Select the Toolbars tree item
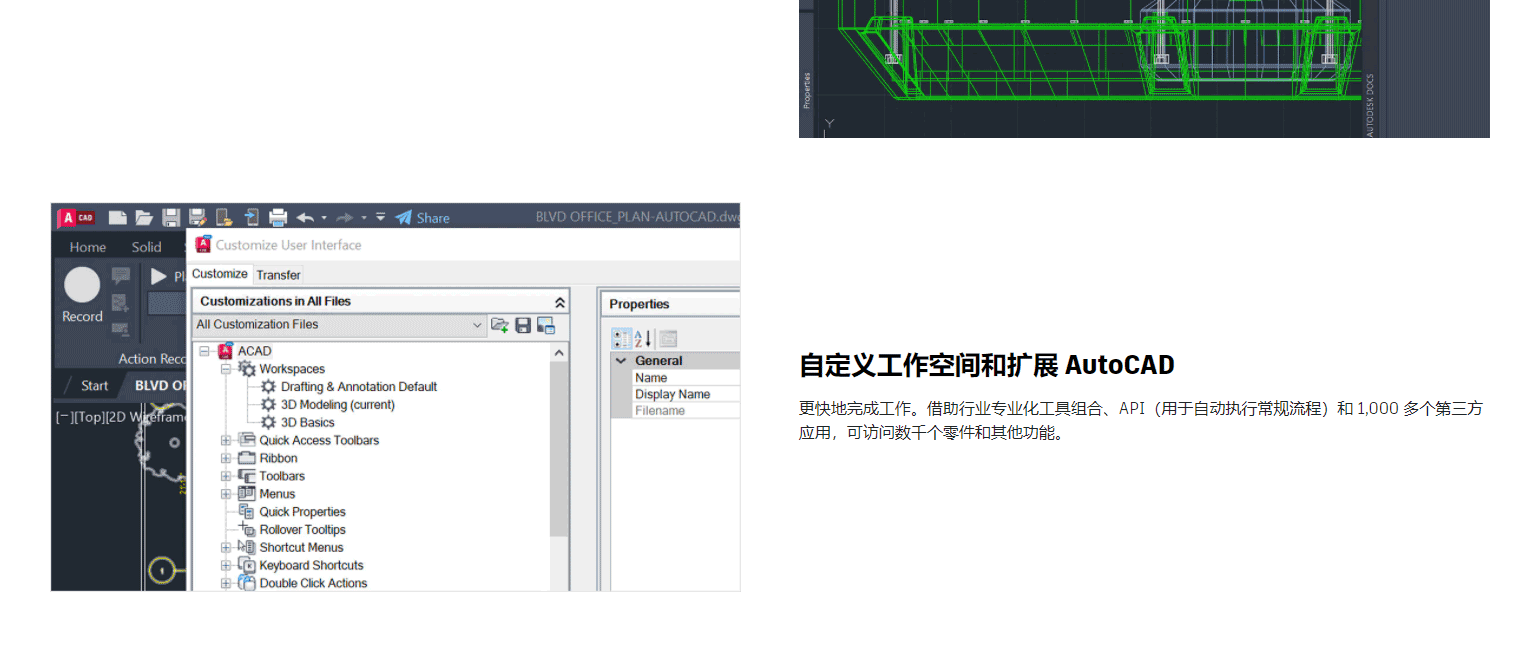 click(x=282, y=476)
